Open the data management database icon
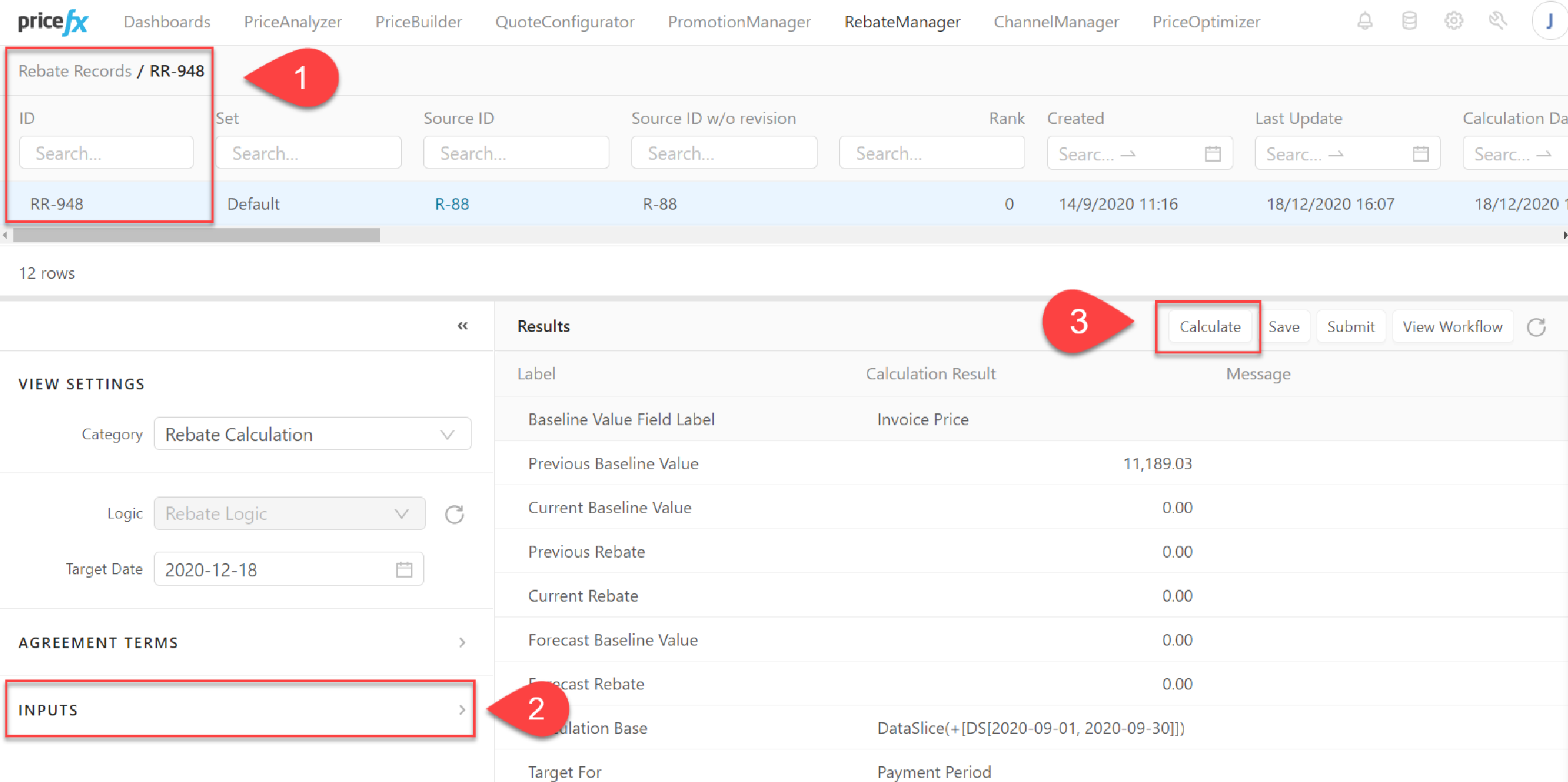This screenshot has height=782, width=1568. coord(1410,21)
